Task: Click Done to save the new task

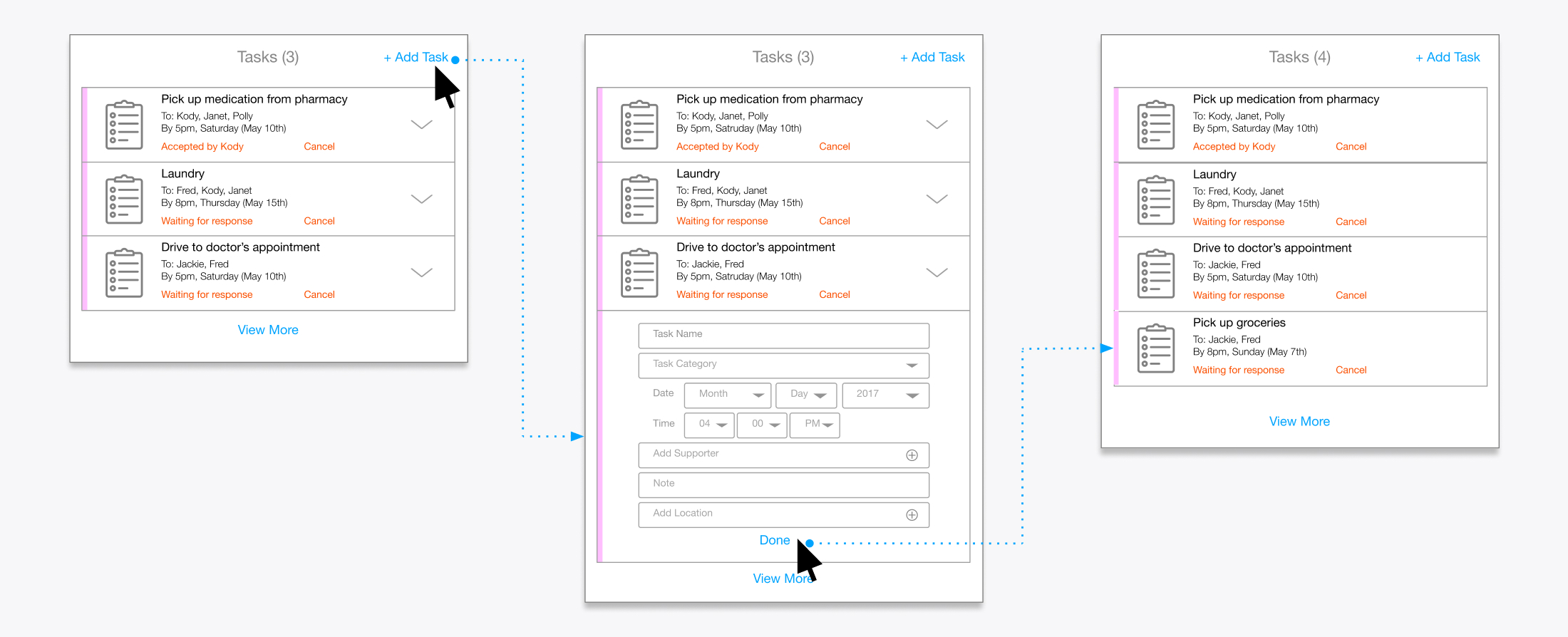Action: click(x=775, y=540)
